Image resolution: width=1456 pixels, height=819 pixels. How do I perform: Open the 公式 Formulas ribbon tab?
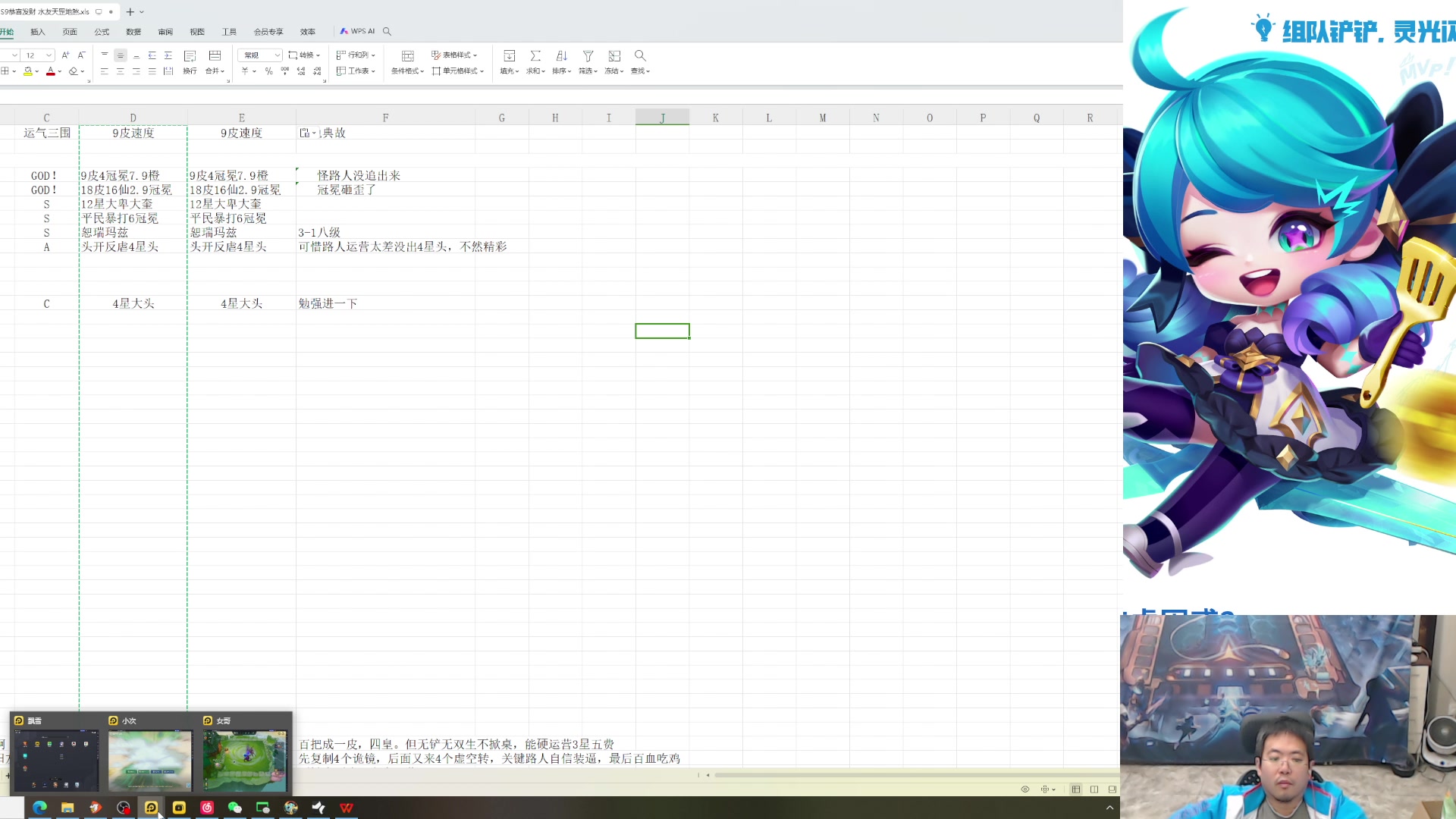[102, 32]
